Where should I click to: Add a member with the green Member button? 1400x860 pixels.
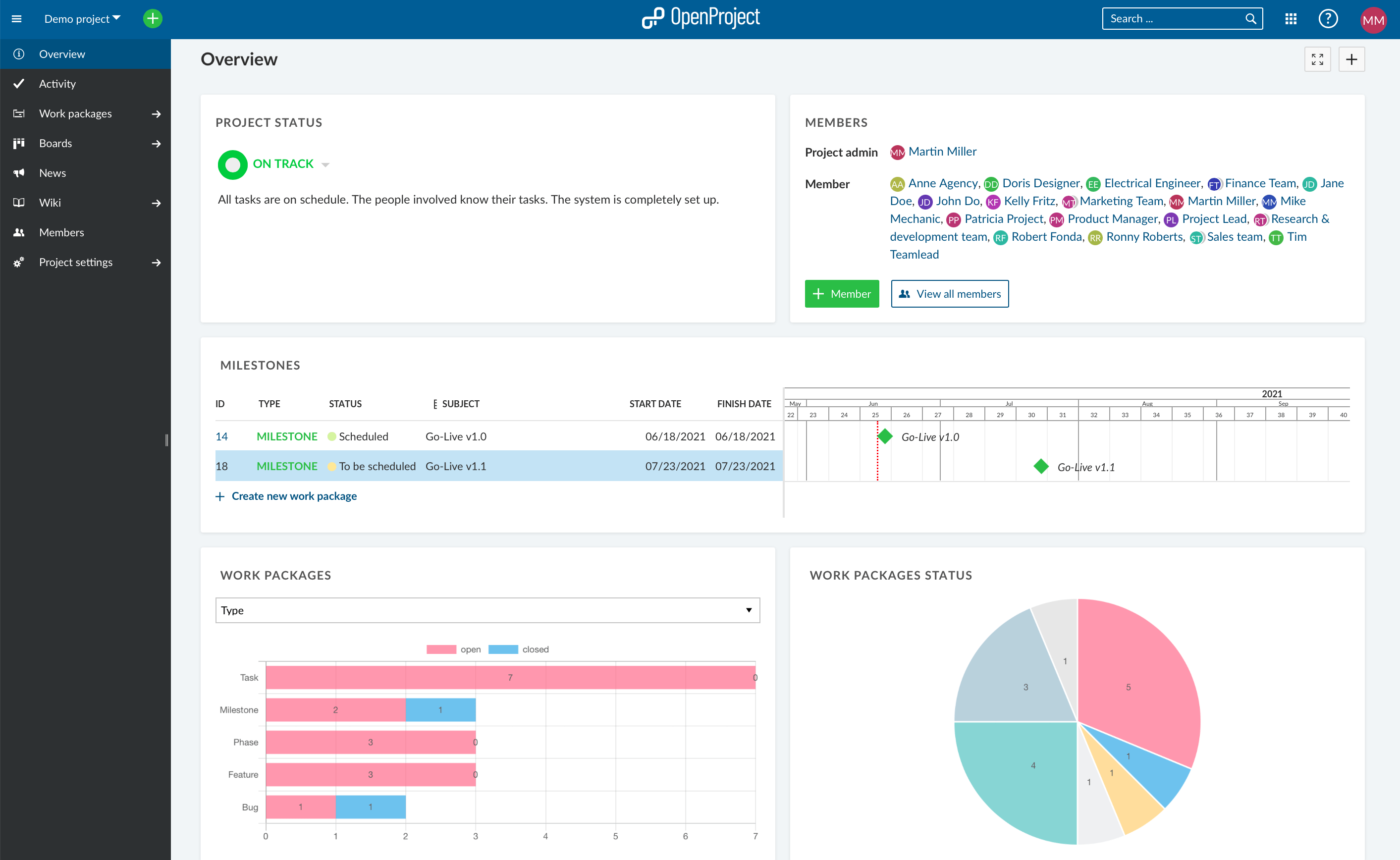point(842,293)
